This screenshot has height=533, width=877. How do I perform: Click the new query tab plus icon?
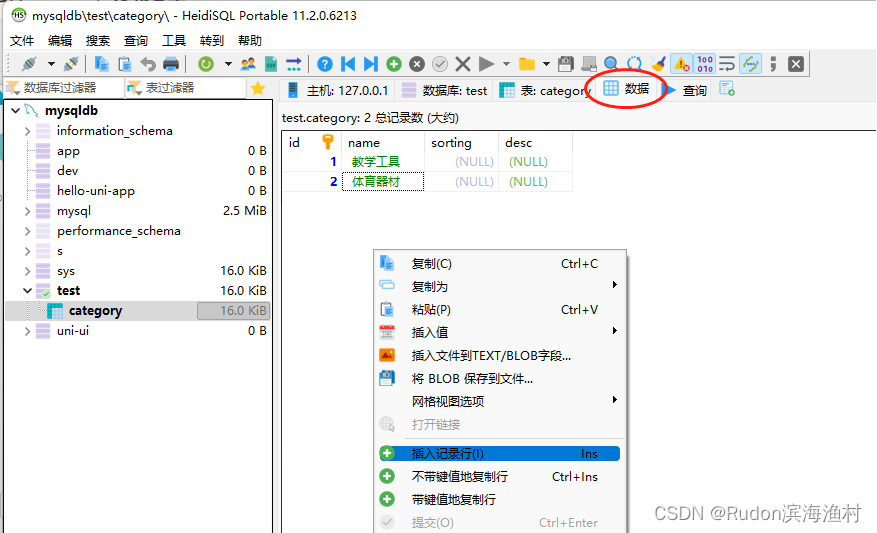pyautogui.click(x=727, y=89)
